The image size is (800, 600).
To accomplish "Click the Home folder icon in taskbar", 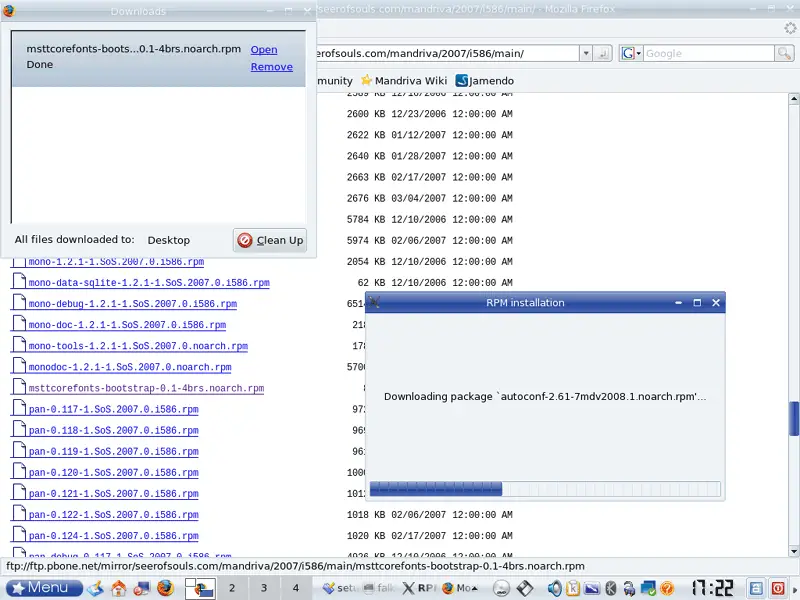I will pyautogui.click(x=119, y=588).
